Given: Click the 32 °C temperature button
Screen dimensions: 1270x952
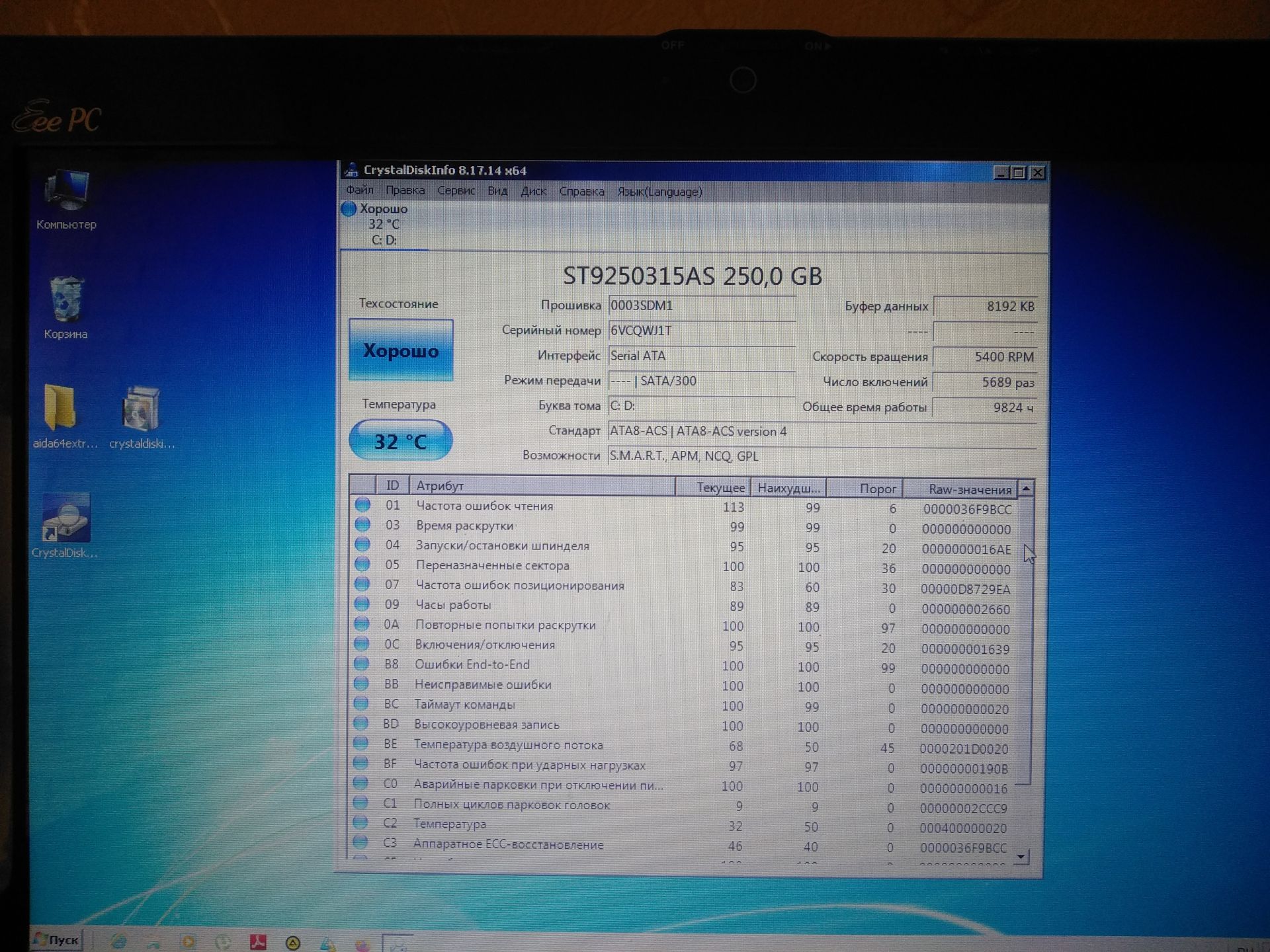Looking at the screenshot, I should coord(401,440).
